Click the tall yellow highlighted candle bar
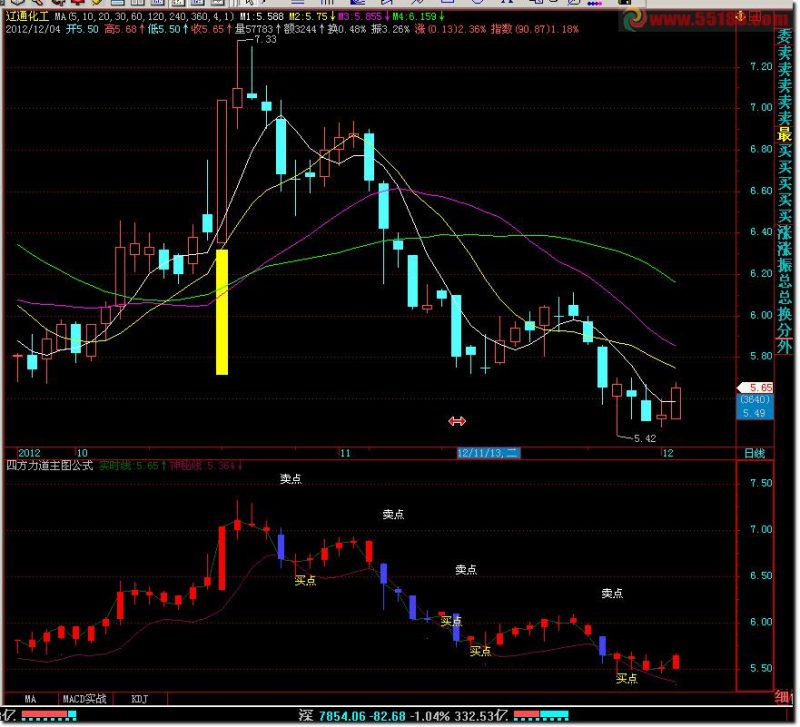The width and height of the screenshot is (800, 727). [222, 312]
